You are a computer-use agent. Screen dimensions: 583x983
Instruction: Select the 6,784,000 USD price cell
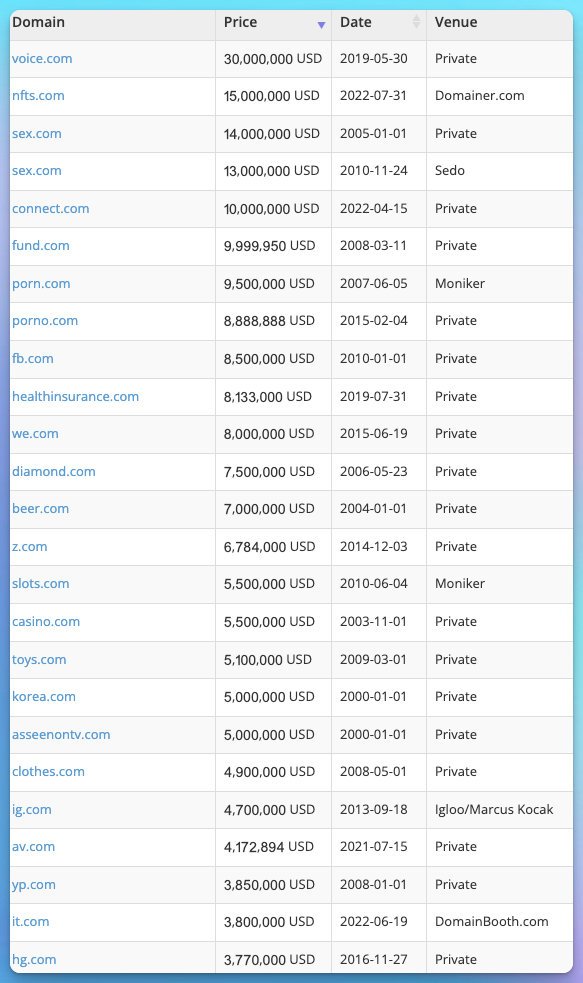270,546
